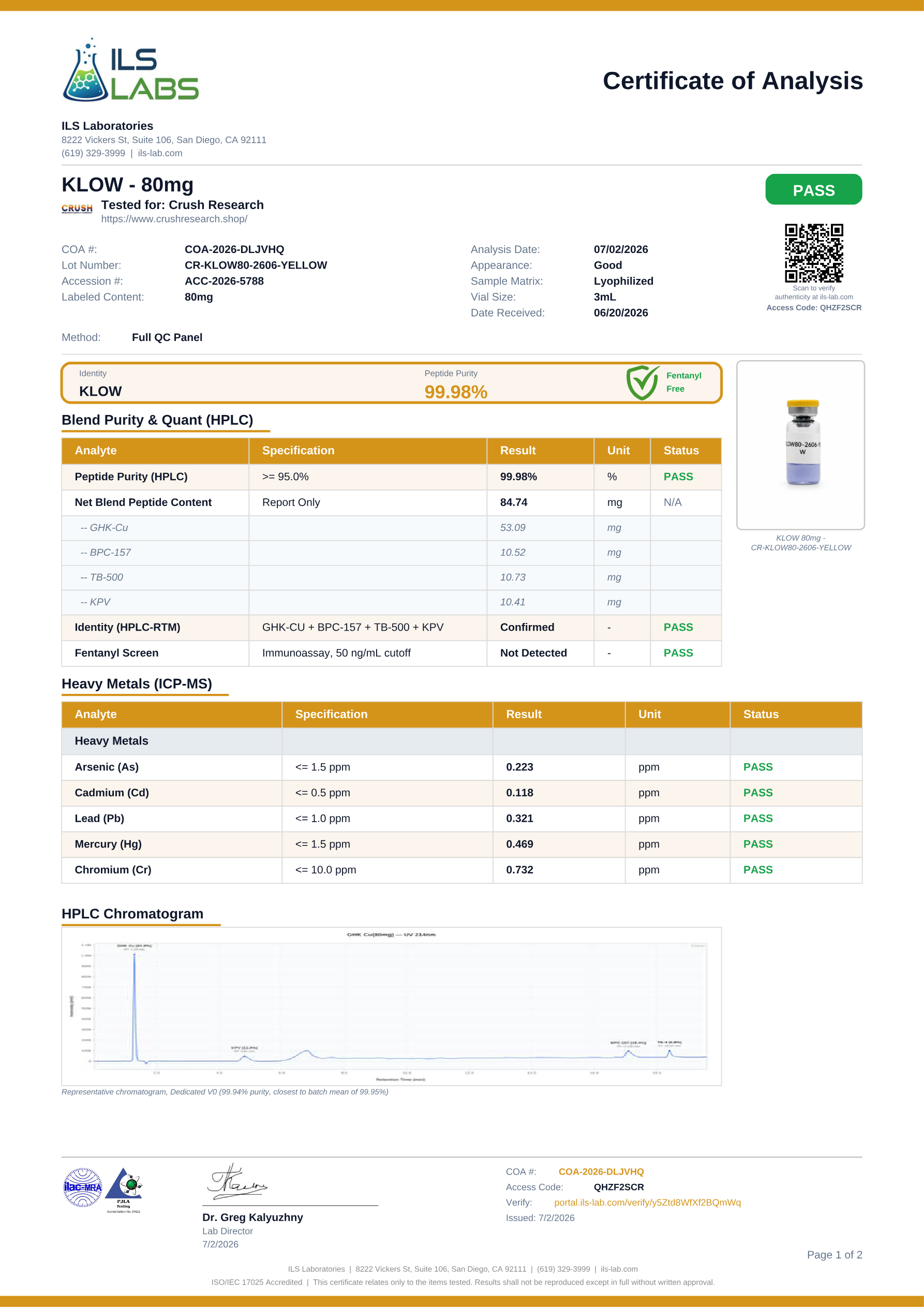This screenshot has height=1307, width=924.
Task: Click the Fentanyl Free shield checkmark icon
Action: pos(642,382)
